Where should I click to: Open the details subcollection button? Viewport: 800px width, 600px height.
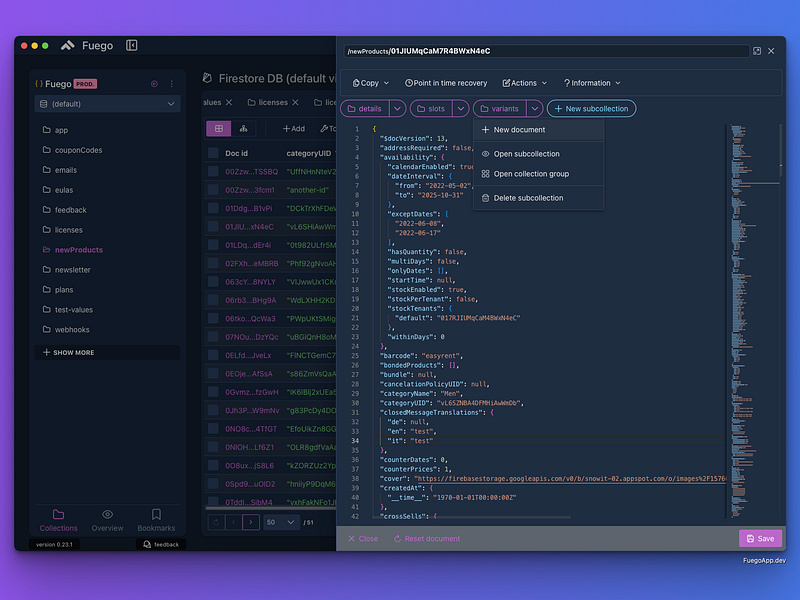tap(365, 109)
